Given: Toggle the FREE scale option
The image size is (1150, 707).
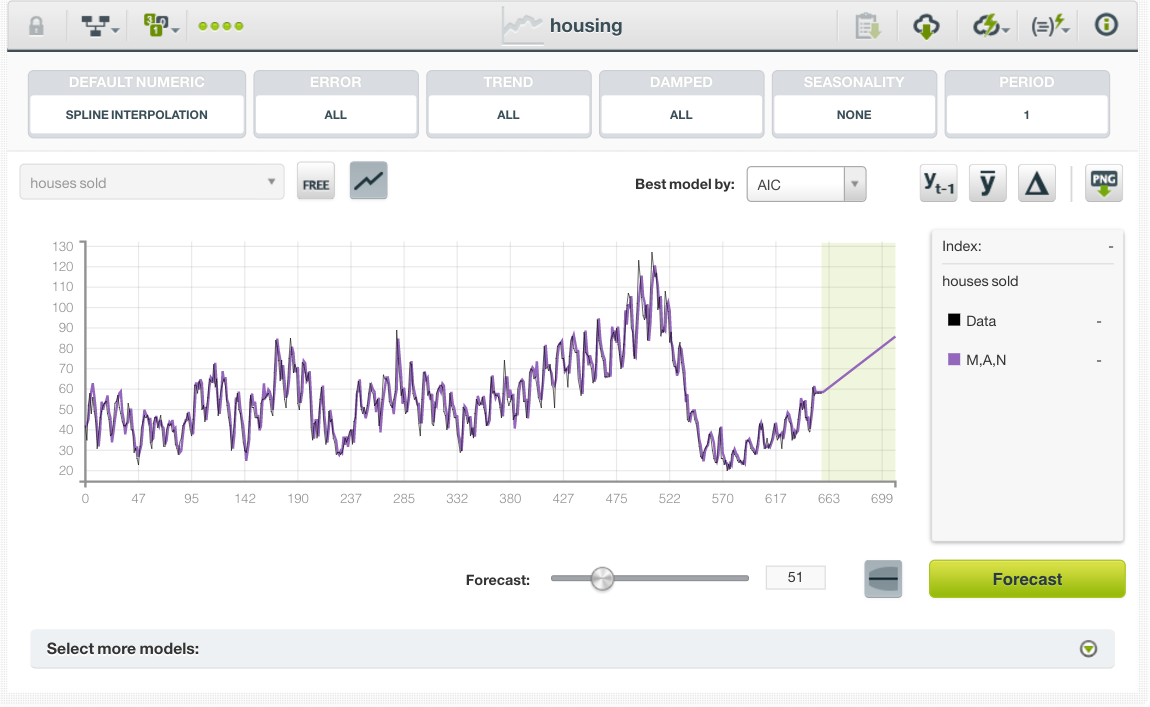Looking at the screenshot, I should tap(316, 183).
